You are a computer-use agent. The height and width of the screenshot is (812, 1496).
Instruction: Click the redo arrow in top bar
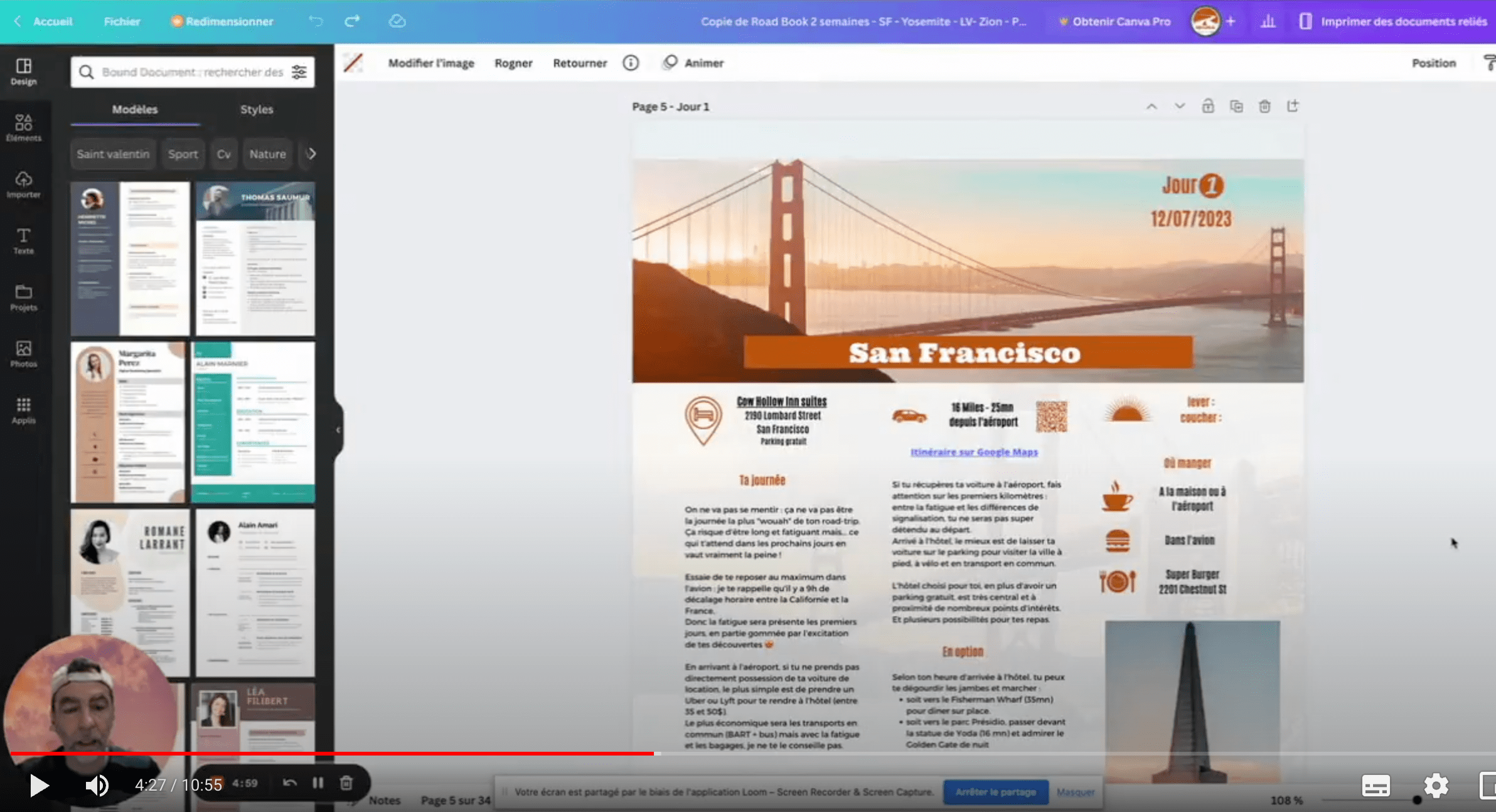(x=352, y=21)
